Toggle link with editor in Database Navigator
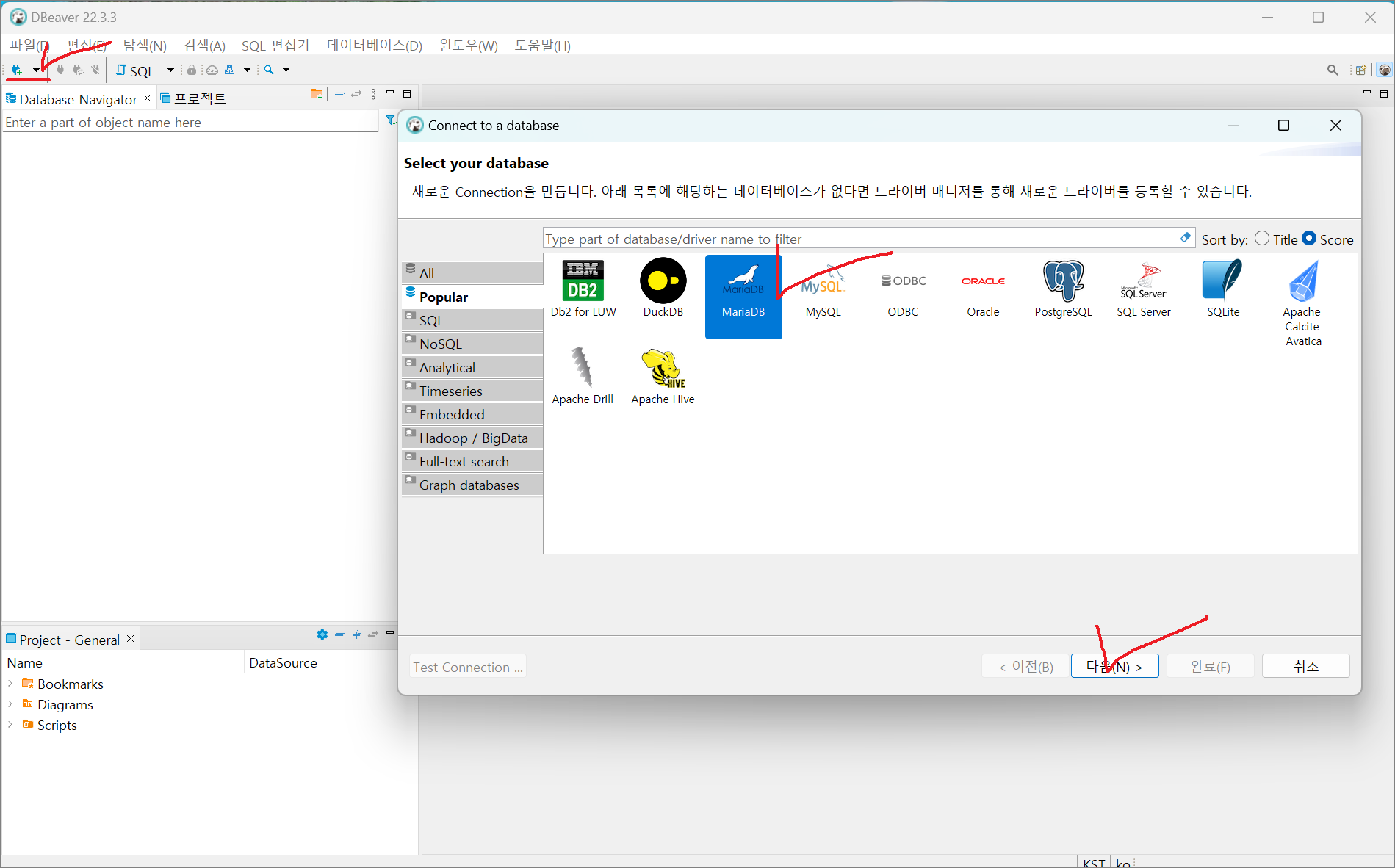 pos(356,94)
